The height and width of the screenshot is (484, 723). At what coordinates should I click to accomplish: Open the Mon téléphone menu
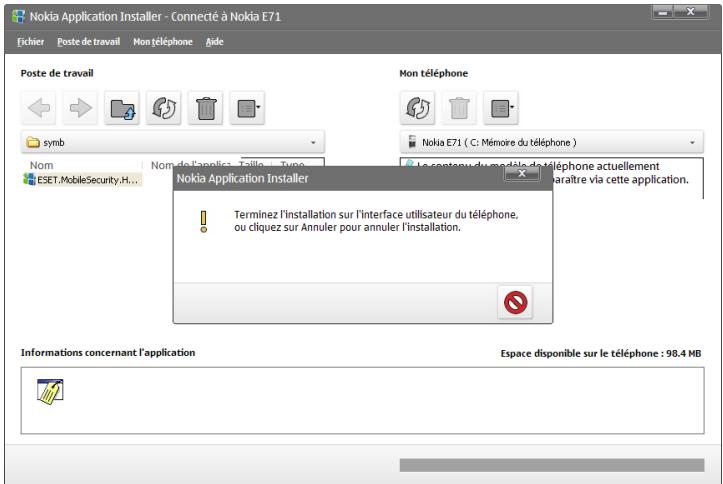point(163,41)
